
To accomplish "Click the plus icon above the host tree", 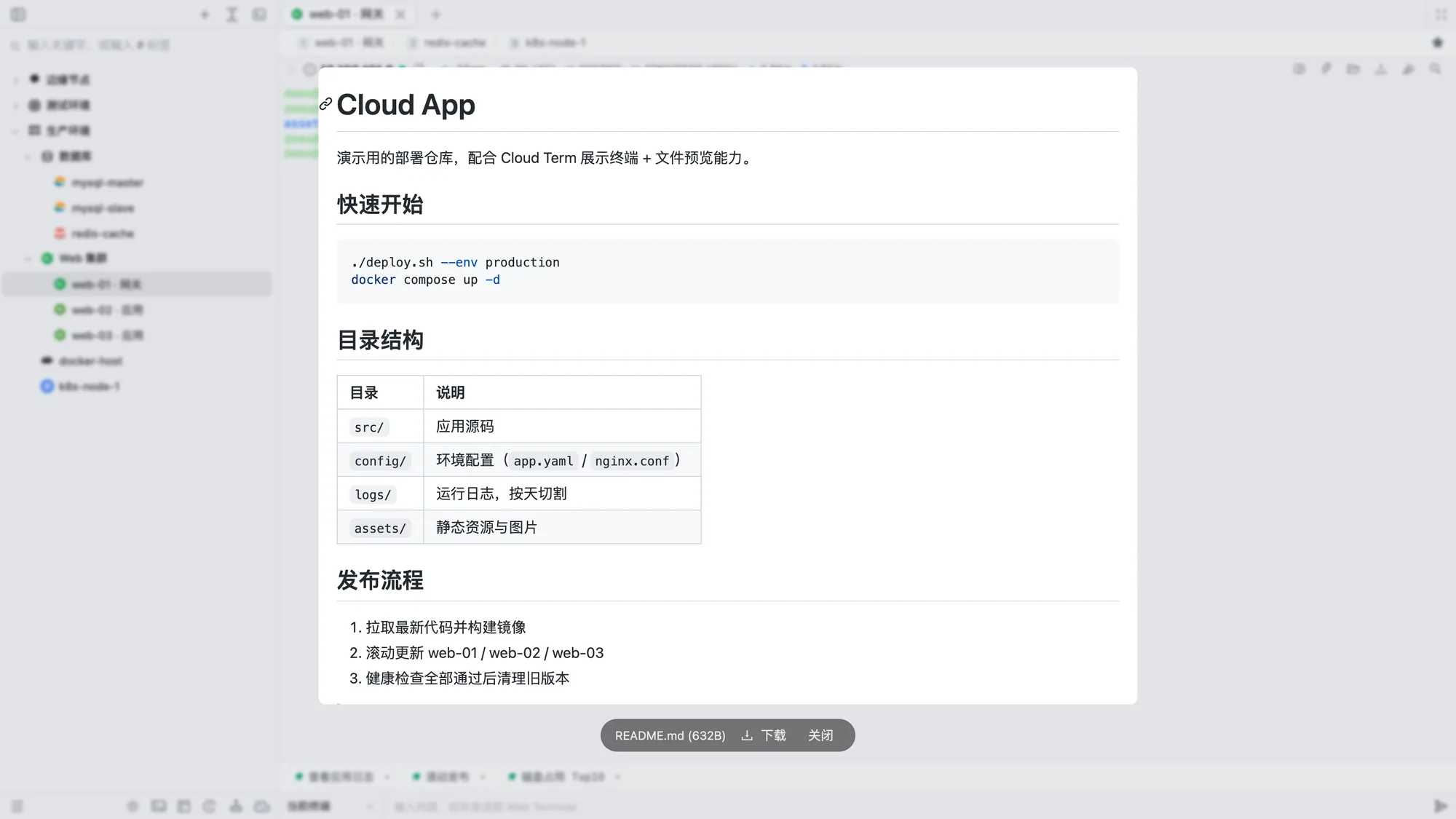I will click(x=205, y=14).
